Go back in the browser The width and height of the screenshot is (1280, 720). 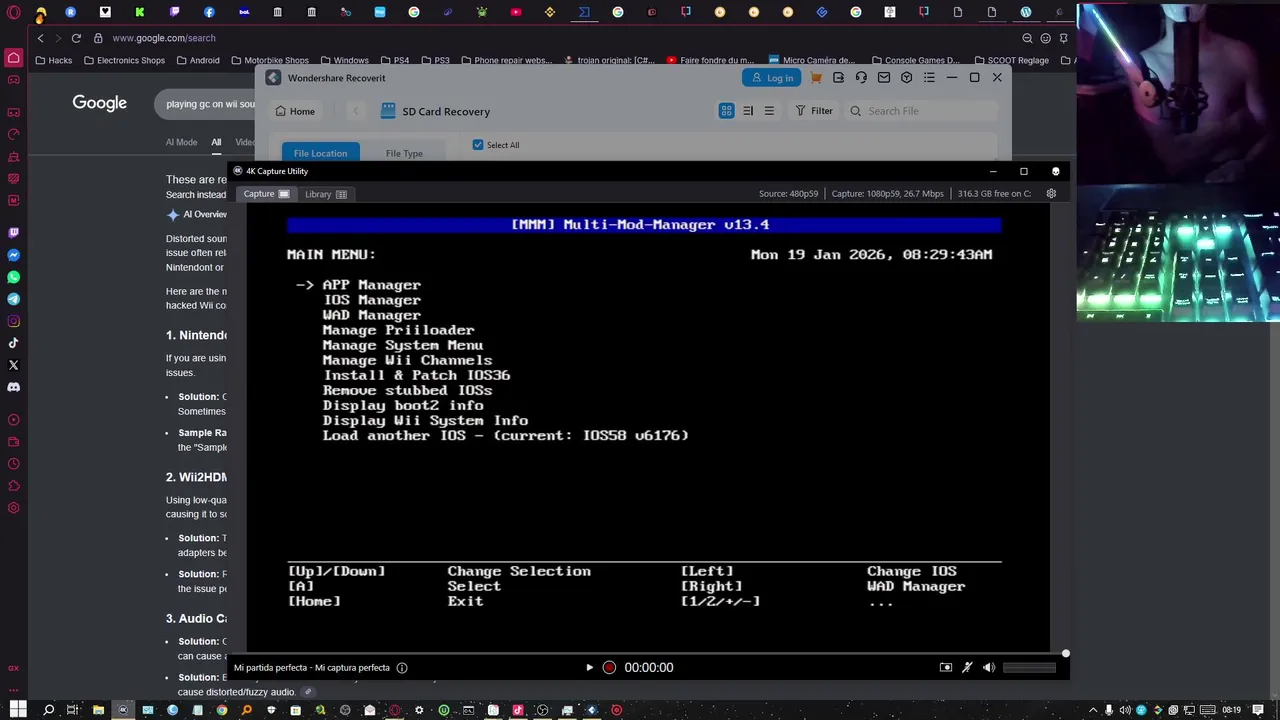click(x=40, y=38)
